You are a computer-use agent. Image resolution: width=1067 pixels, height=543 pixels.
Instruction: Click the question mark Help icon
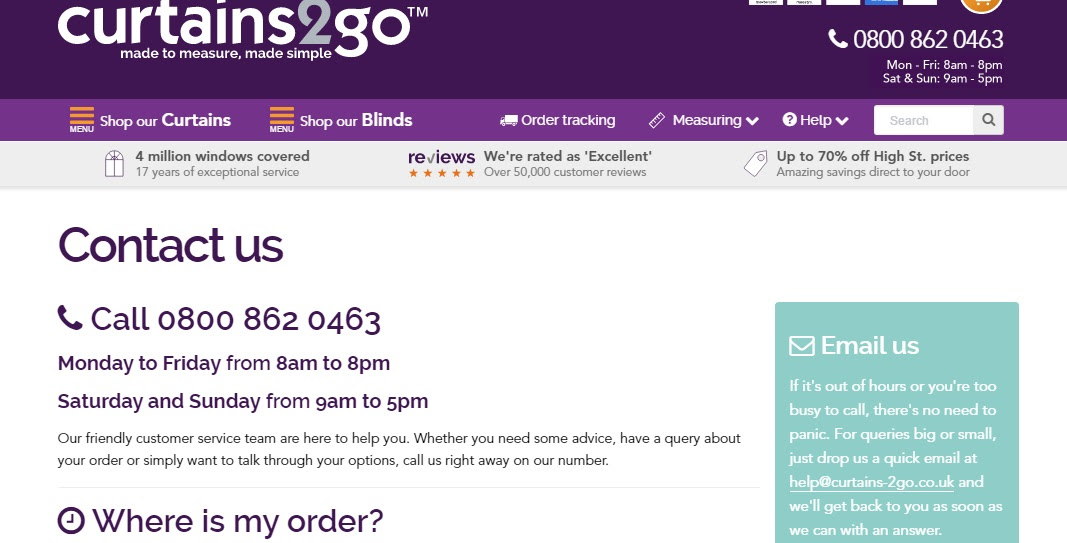[789, 120]
